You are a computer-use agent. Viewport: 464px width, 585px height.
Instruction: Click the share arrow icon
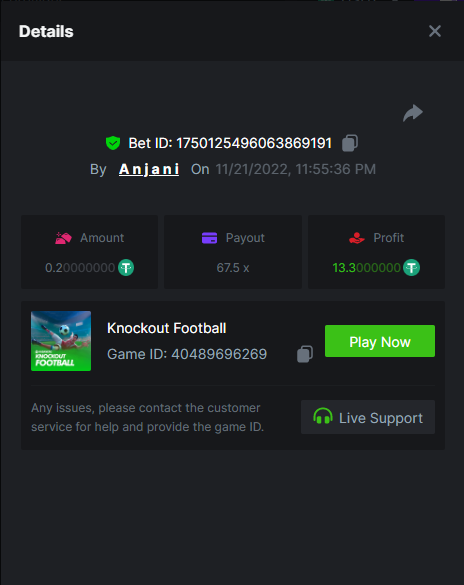coord(413,113)
